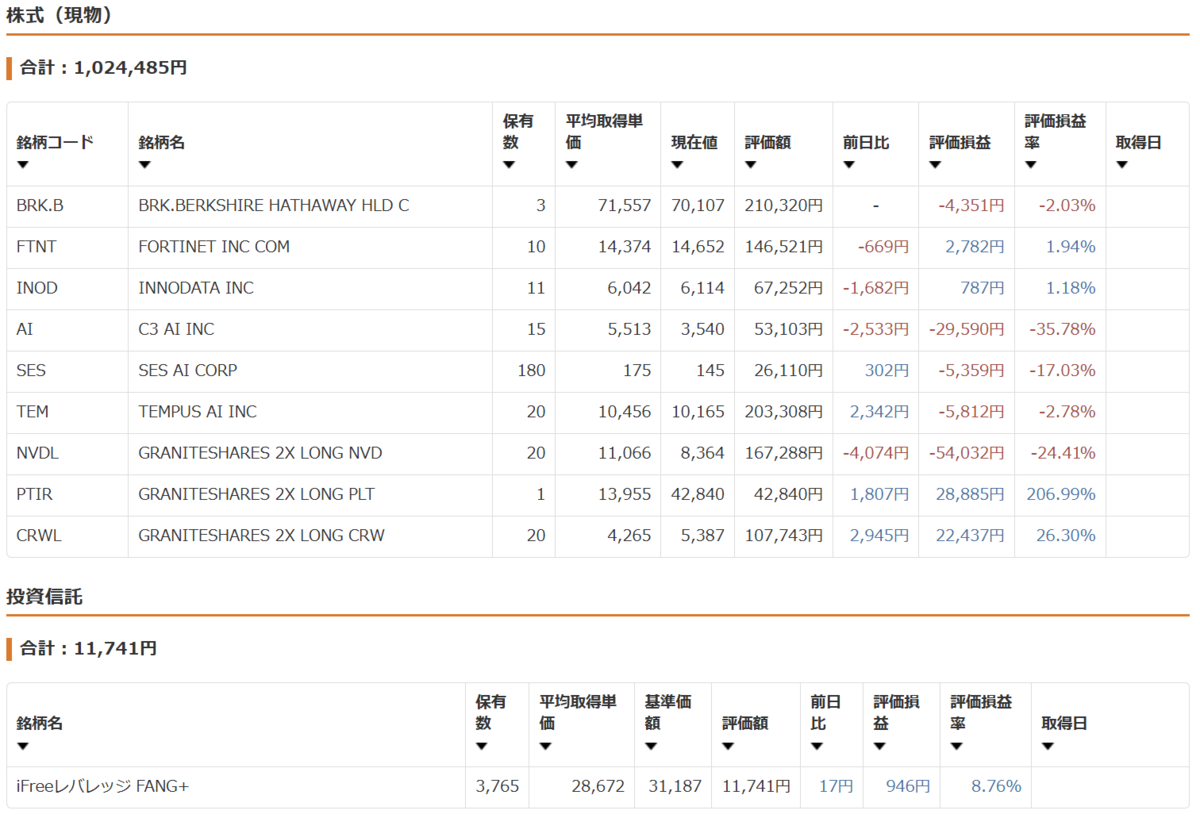Click FORTINET INC COM name
1200x818 pixels.
pos(214,246)
